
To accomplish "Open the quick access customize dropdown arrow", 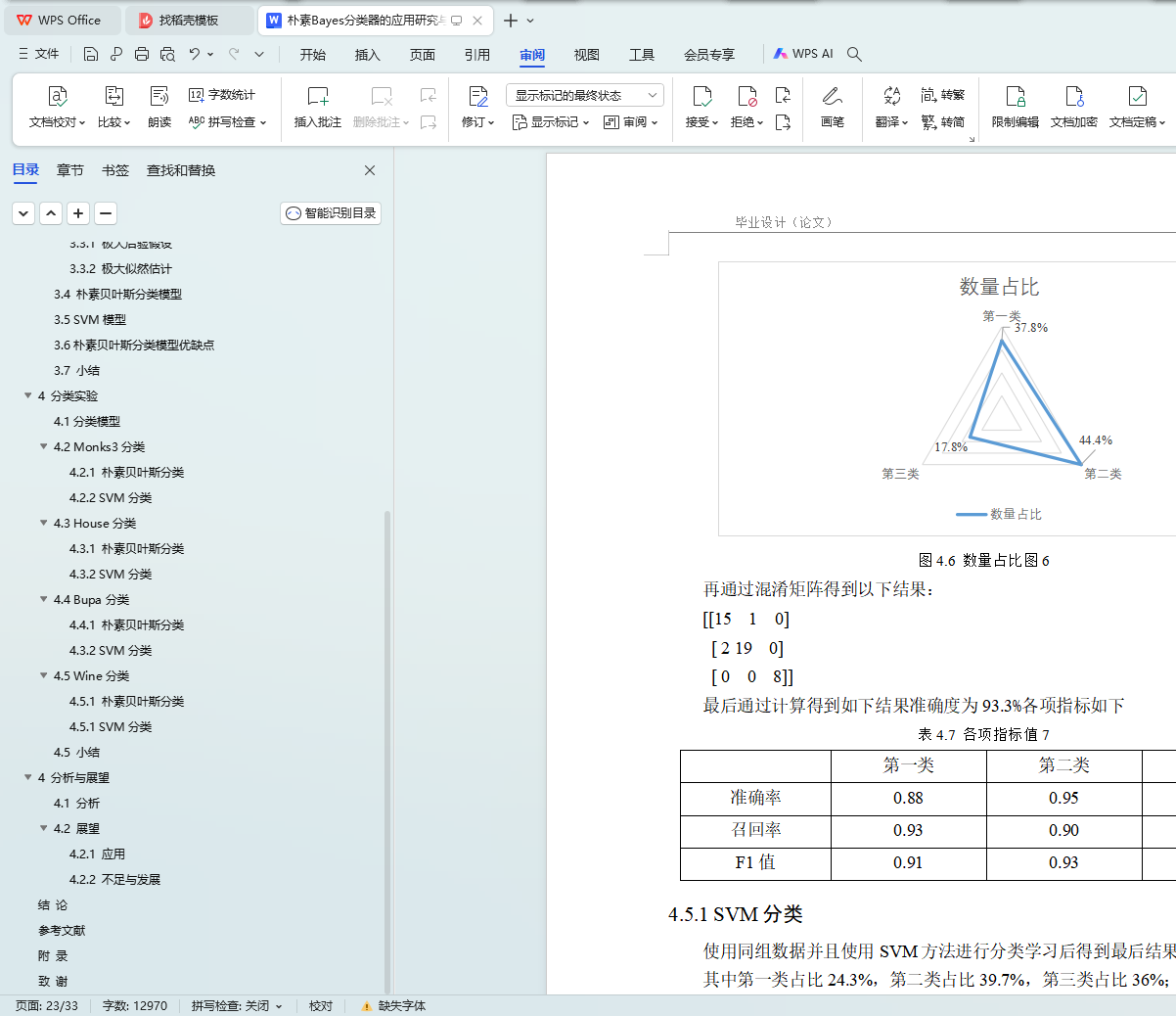I will (259, 54).
